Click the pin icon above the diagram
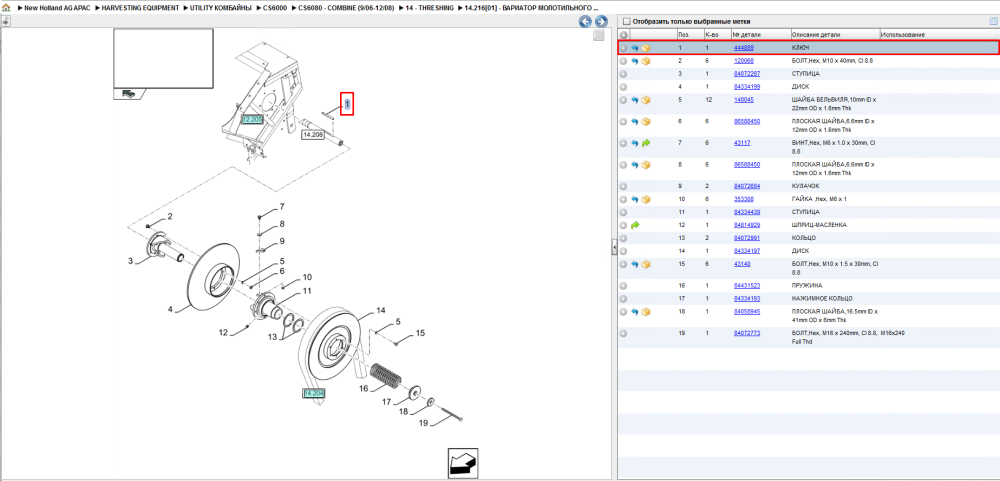Viewport: 1000px width, 481px height. point(6,21)
